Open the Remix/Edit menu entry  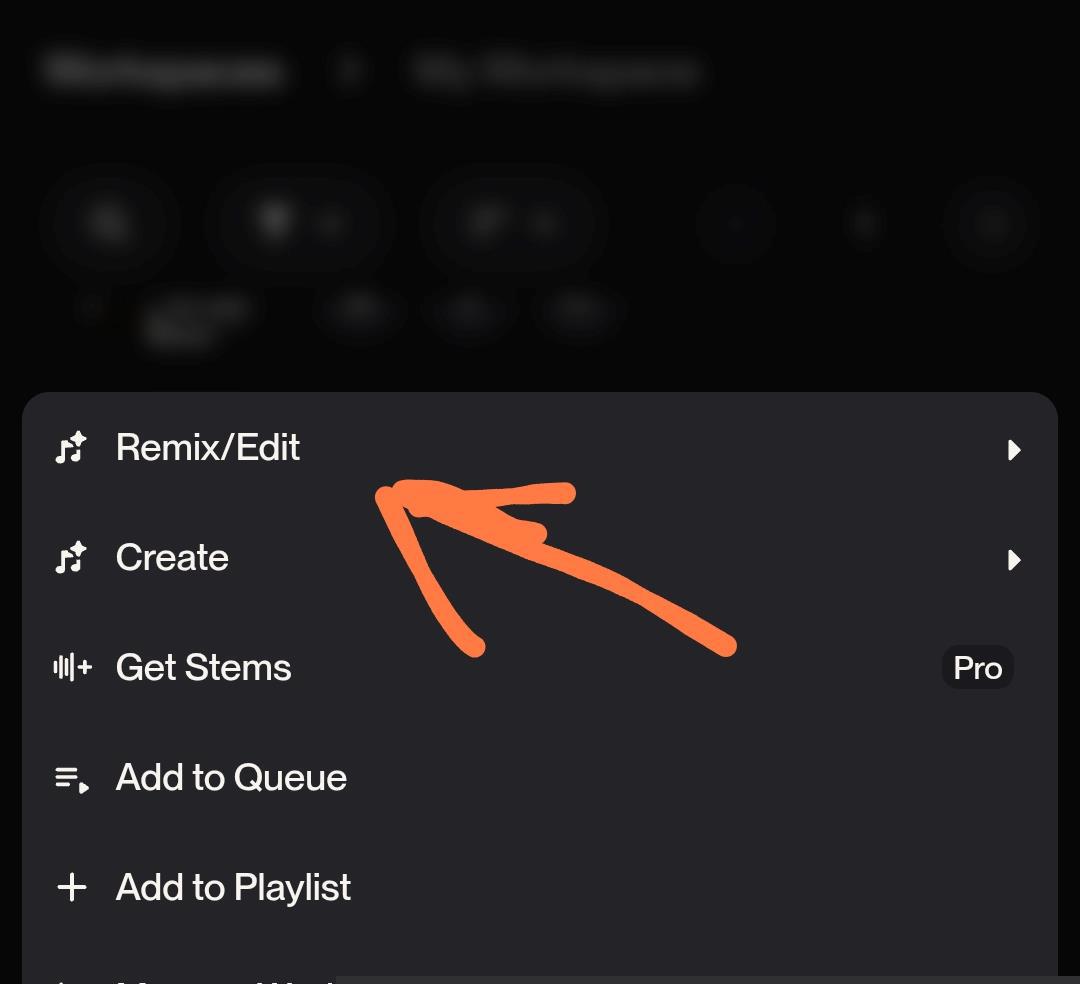pos(208,448)
